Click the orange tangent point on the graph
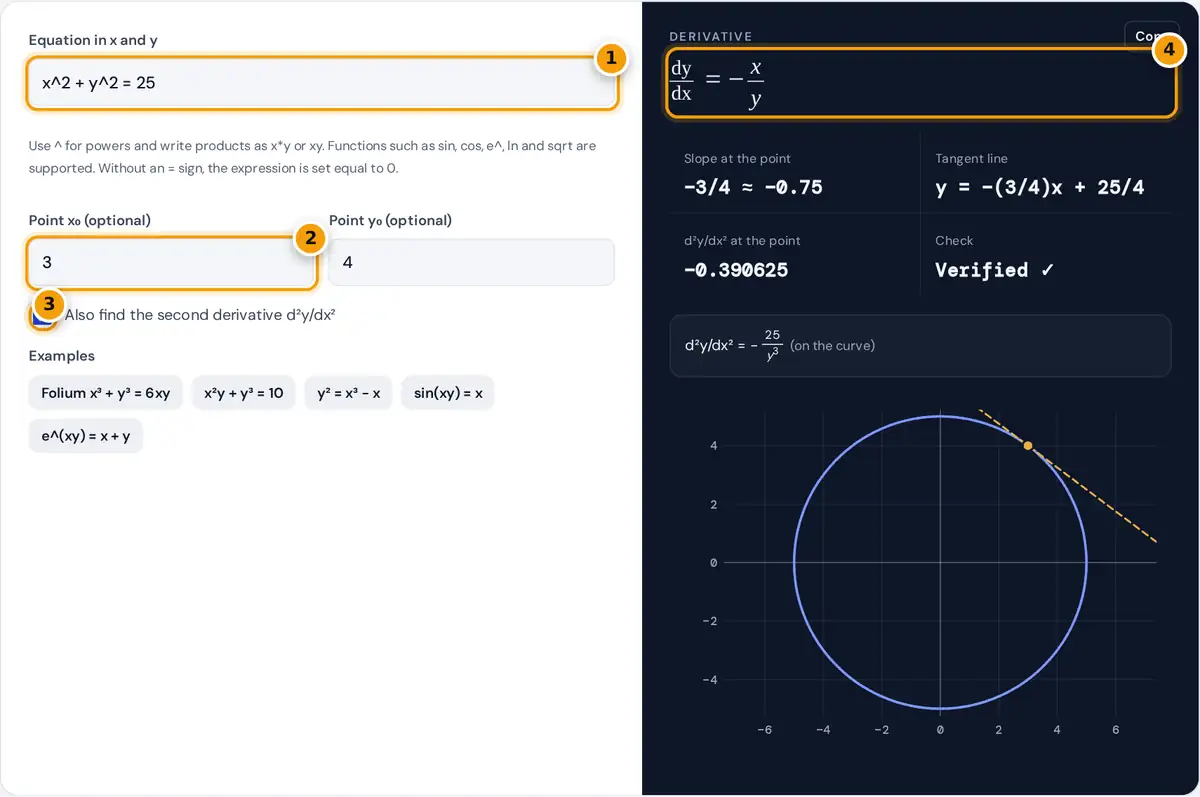 pos(1028,445)
